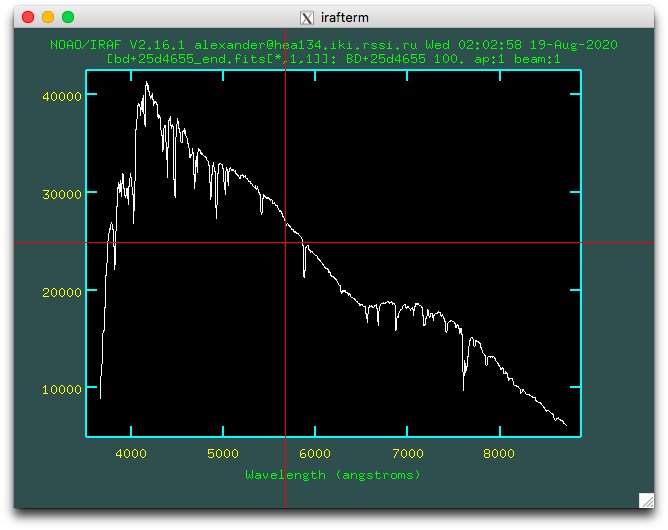Click the window resize grip corner
The width and height of the screenshot is (668, 530).
pos(646,501)
